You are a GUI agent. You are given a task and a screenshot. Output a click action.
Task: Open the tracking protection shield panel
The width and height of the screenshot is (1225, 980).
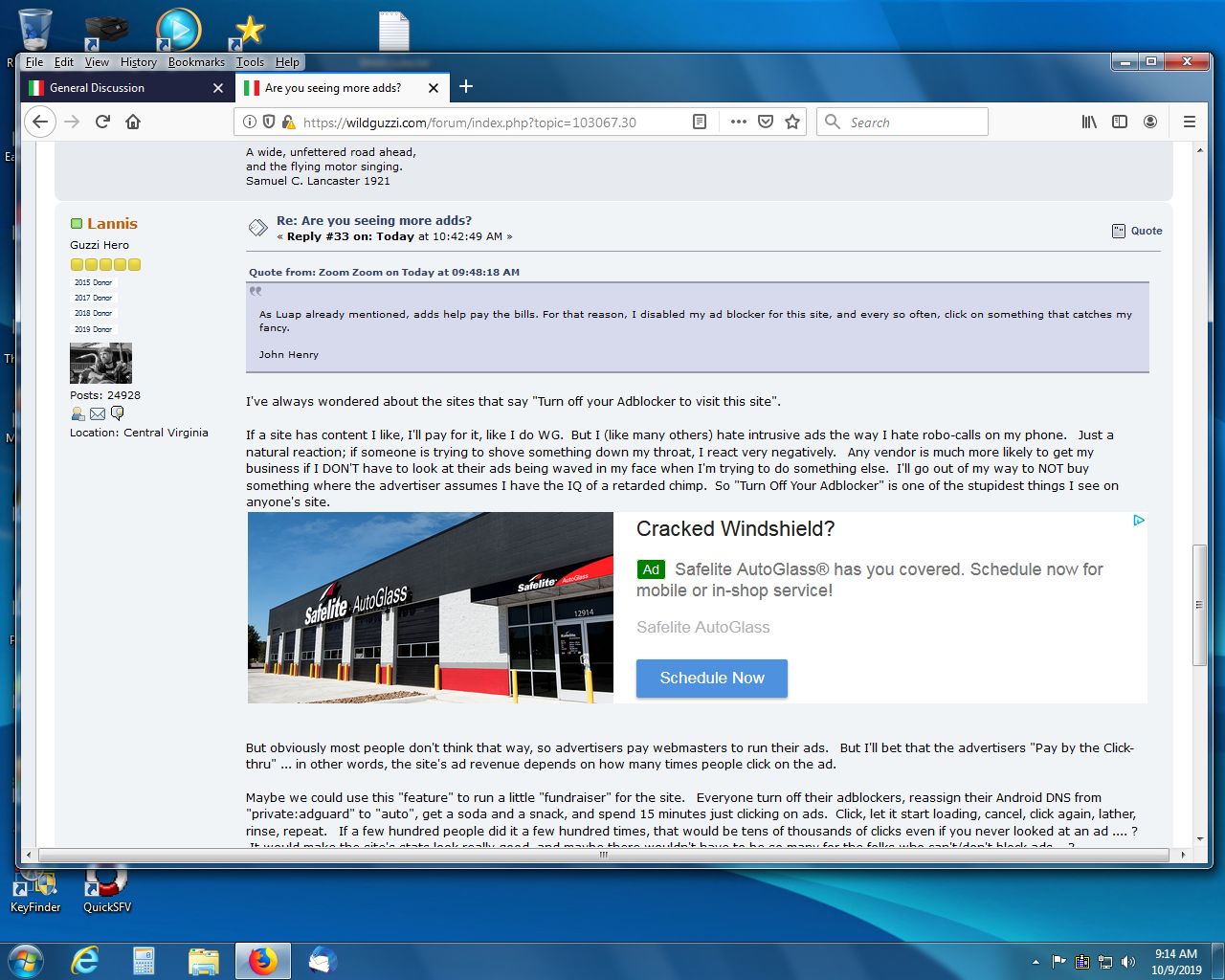pos(269,122)
